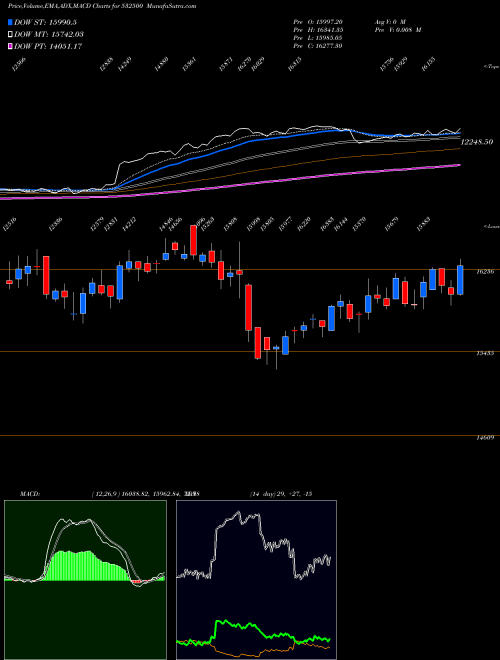Click the 12516 low value label
Viewport: 500px width, 660px height.
[10, 225]
